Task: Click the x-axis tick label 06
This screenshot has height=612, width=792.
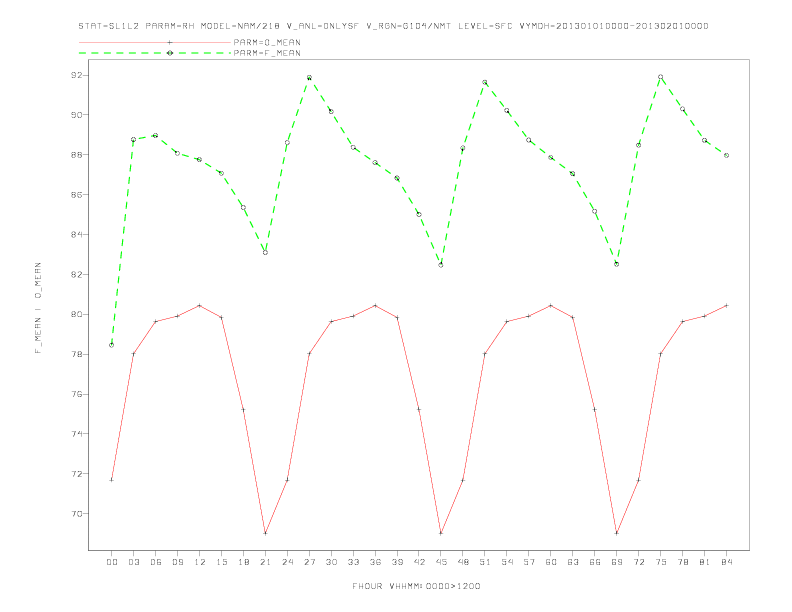Action: (156, 562)
